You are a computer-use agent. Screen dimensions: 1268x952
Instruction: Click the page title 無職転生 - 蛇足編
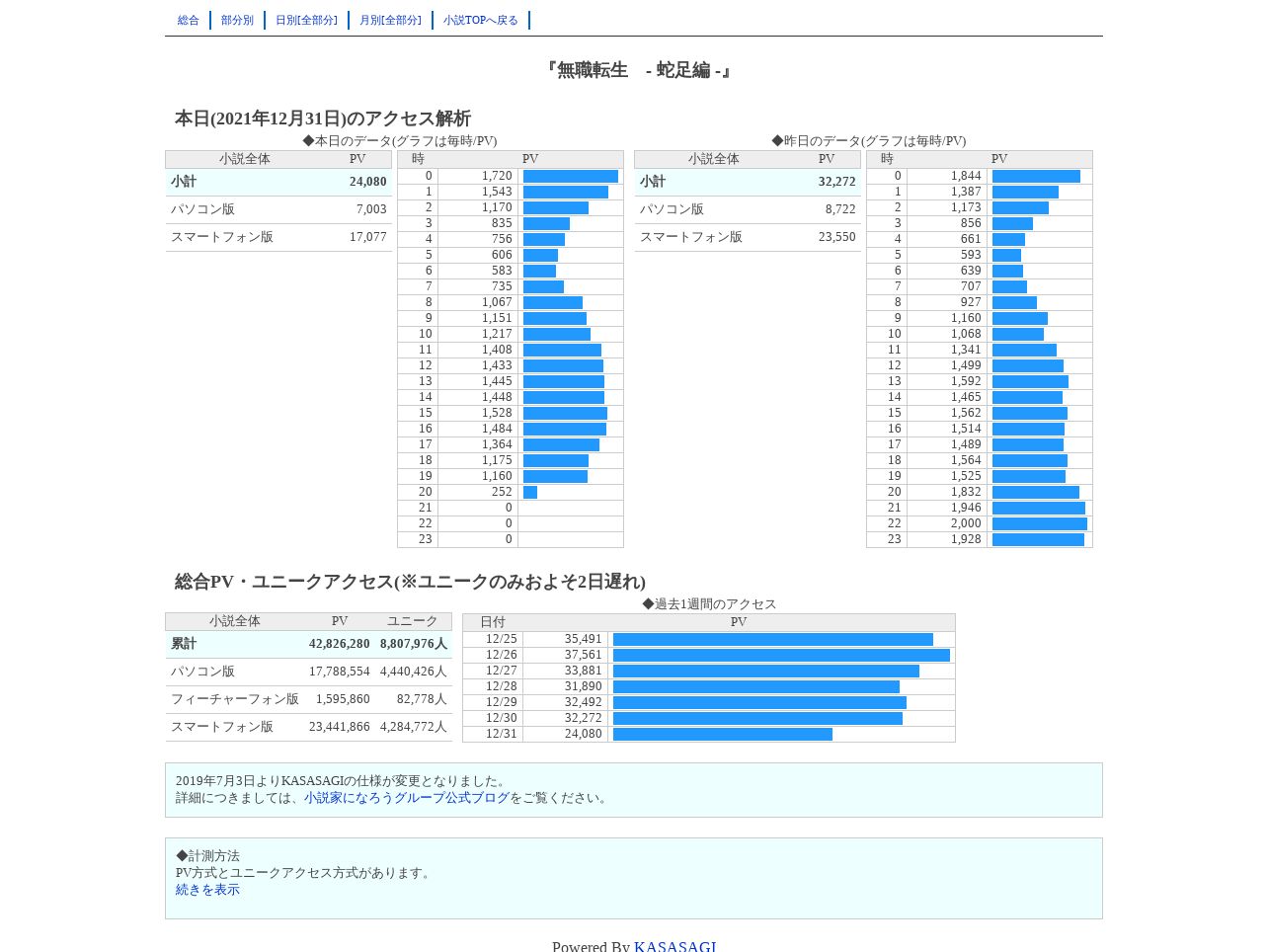click(638, 70)
